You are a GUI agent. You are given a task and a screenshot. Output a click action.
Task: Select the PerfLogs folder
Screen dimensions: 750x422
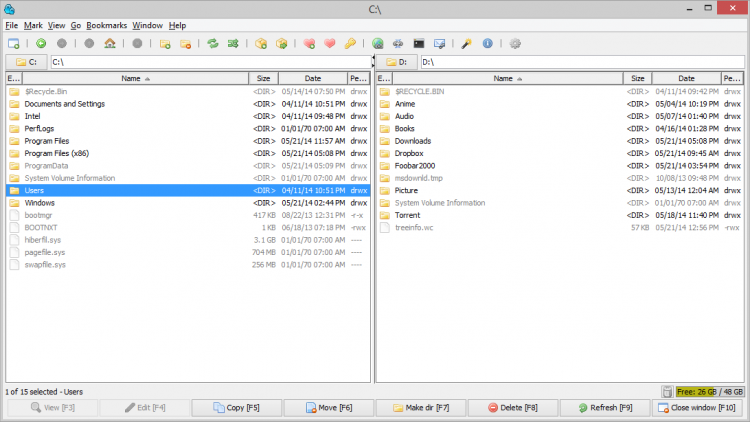click(x=188, y=129)
